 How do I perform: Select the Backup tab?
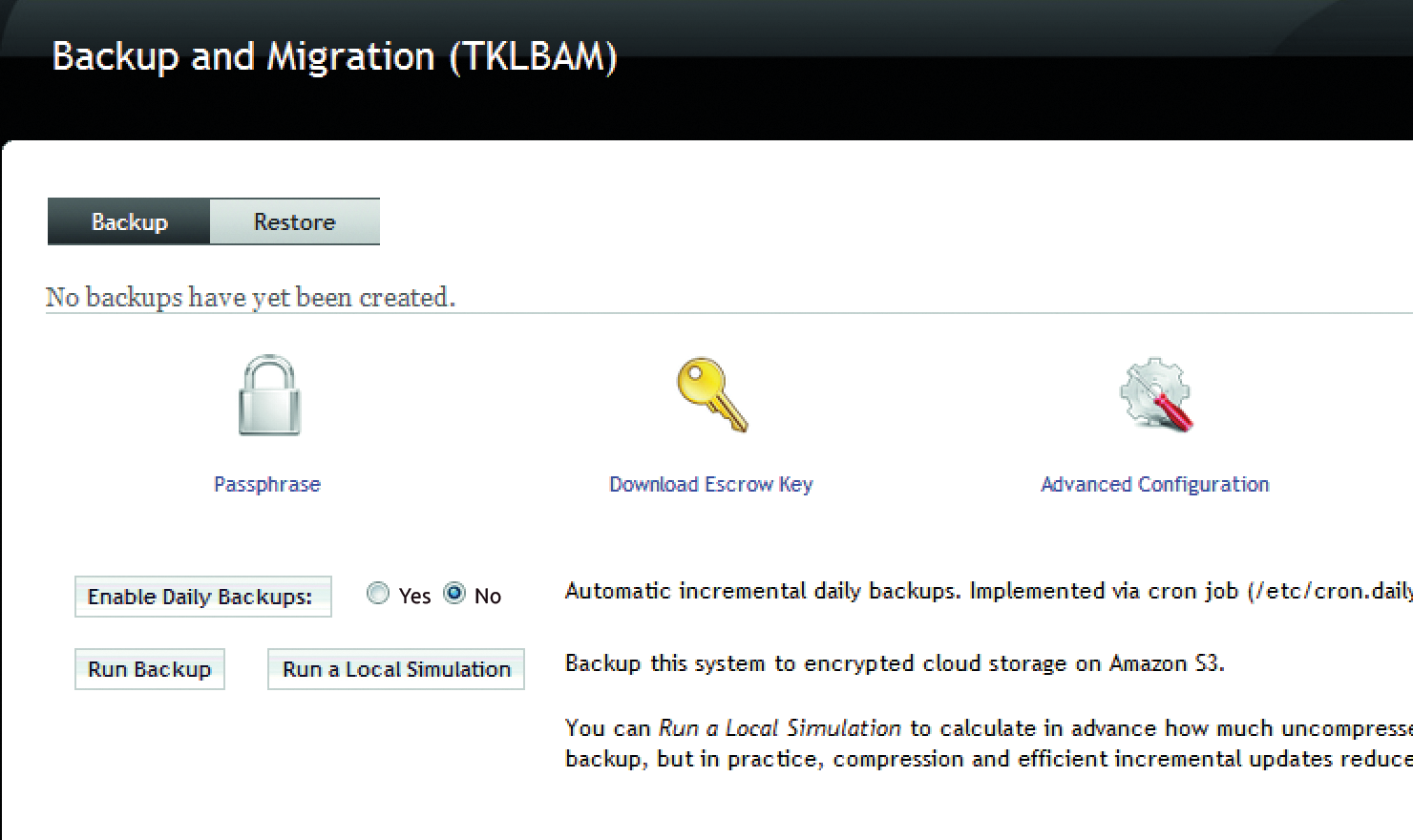coord(129,221)
